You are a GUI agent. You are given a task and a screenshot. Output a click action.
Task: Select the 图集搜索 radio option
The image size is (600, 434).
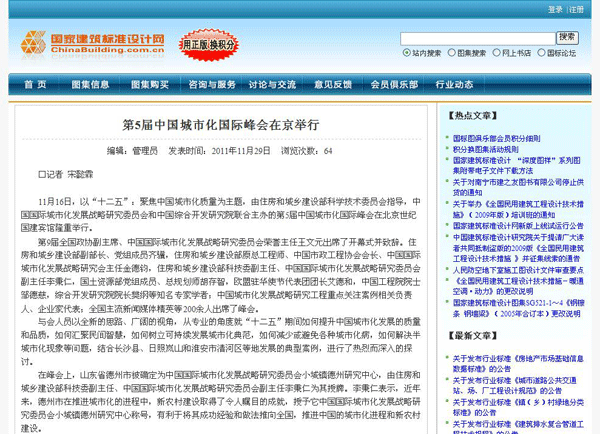453,52
